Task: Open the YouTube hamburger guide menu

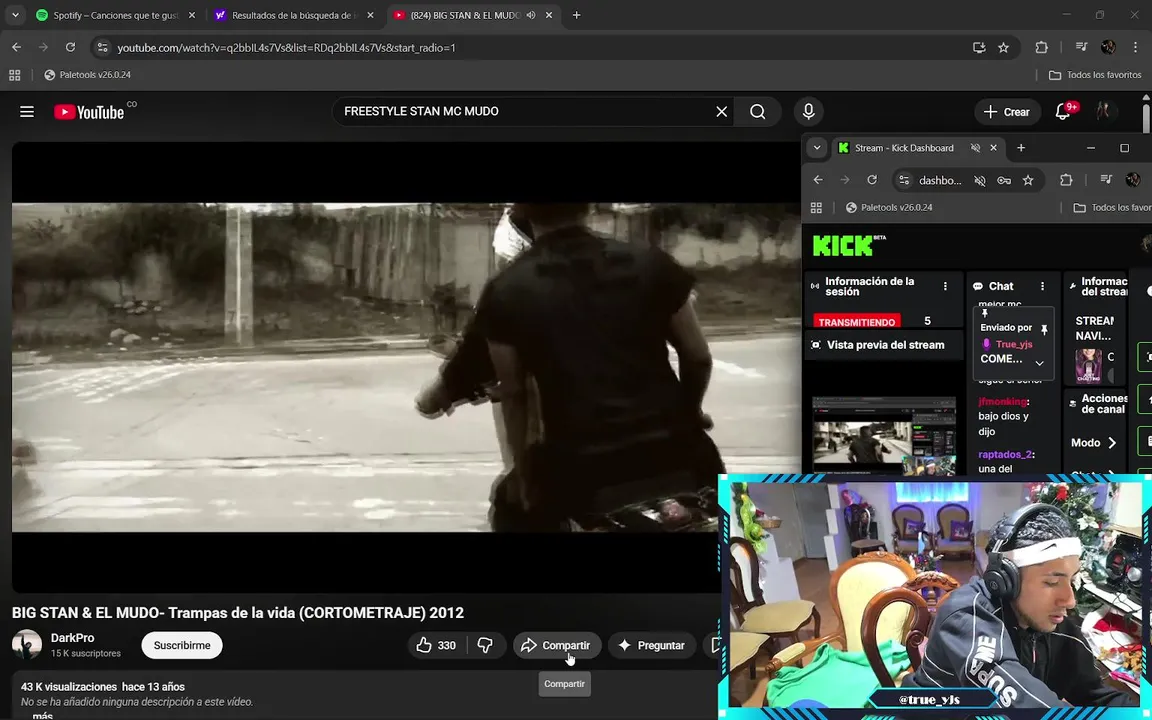Action: coord(27,112)
